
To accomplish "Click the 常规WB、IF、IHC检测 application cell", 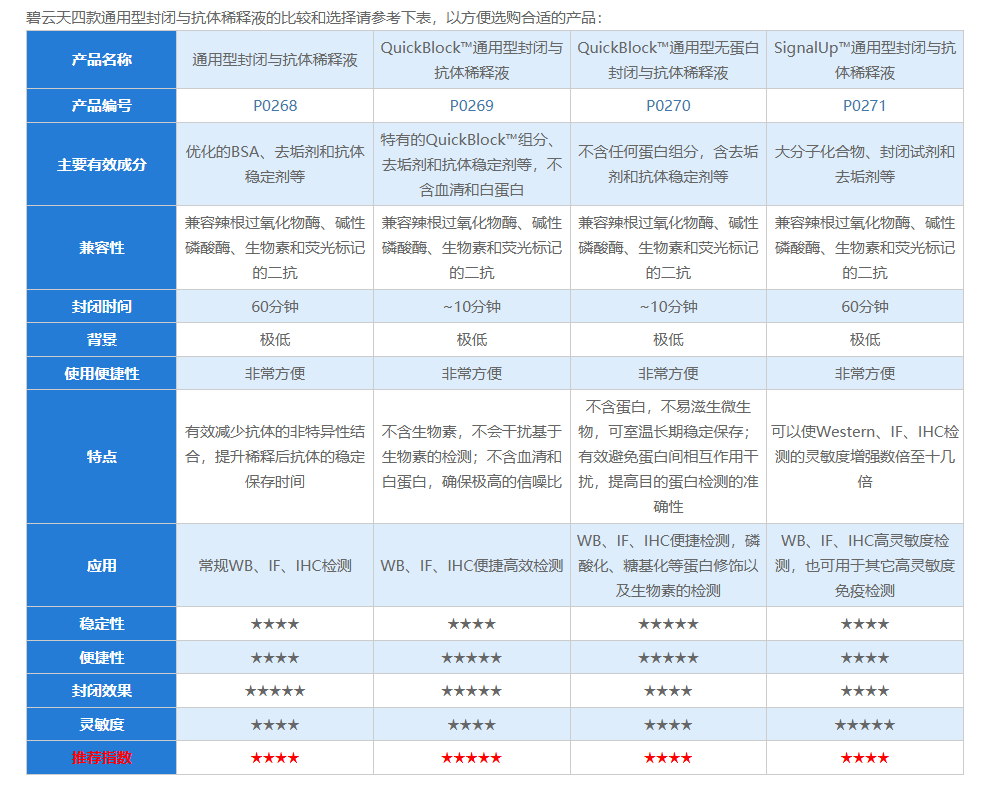I will (274, 565).
